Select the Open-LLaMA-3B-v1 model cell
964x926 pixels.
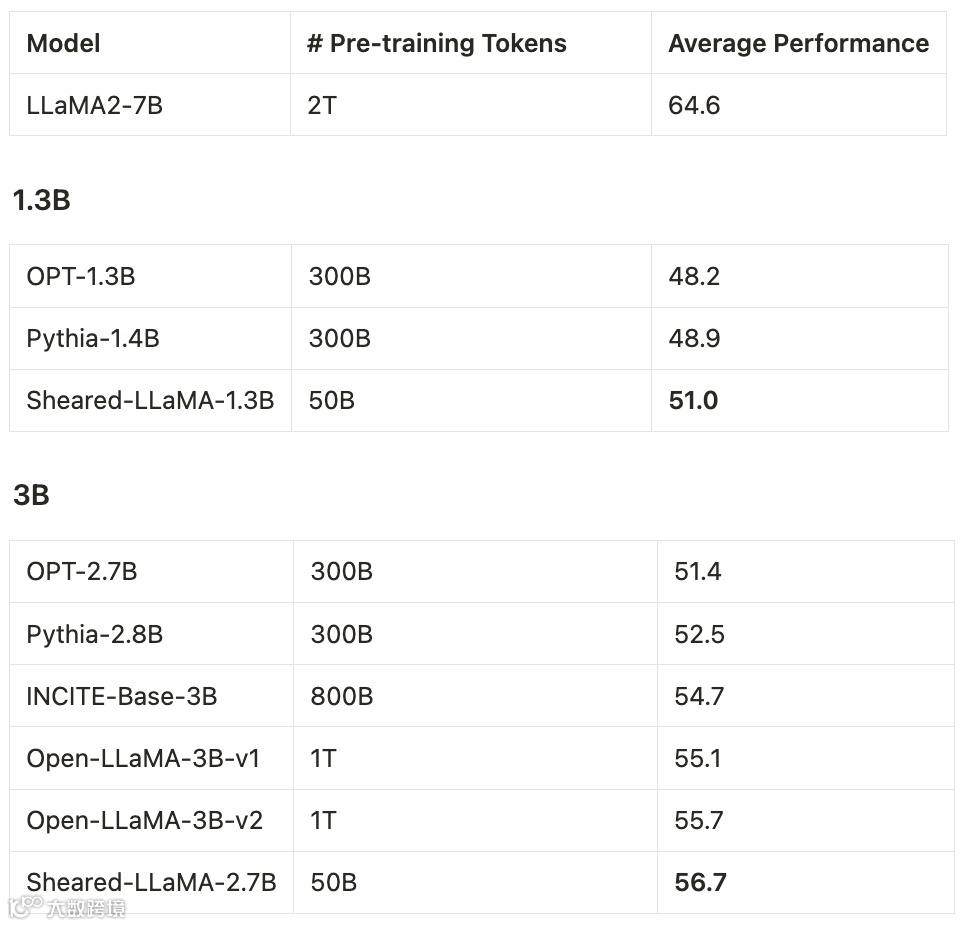click(144, 758)
